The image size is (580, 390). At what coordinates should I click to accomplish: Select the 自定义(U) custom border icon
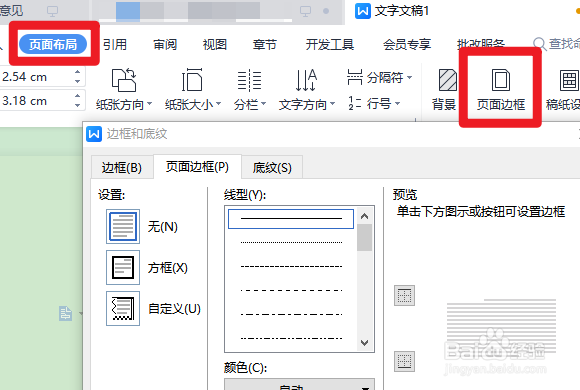[x=123, y=308]
